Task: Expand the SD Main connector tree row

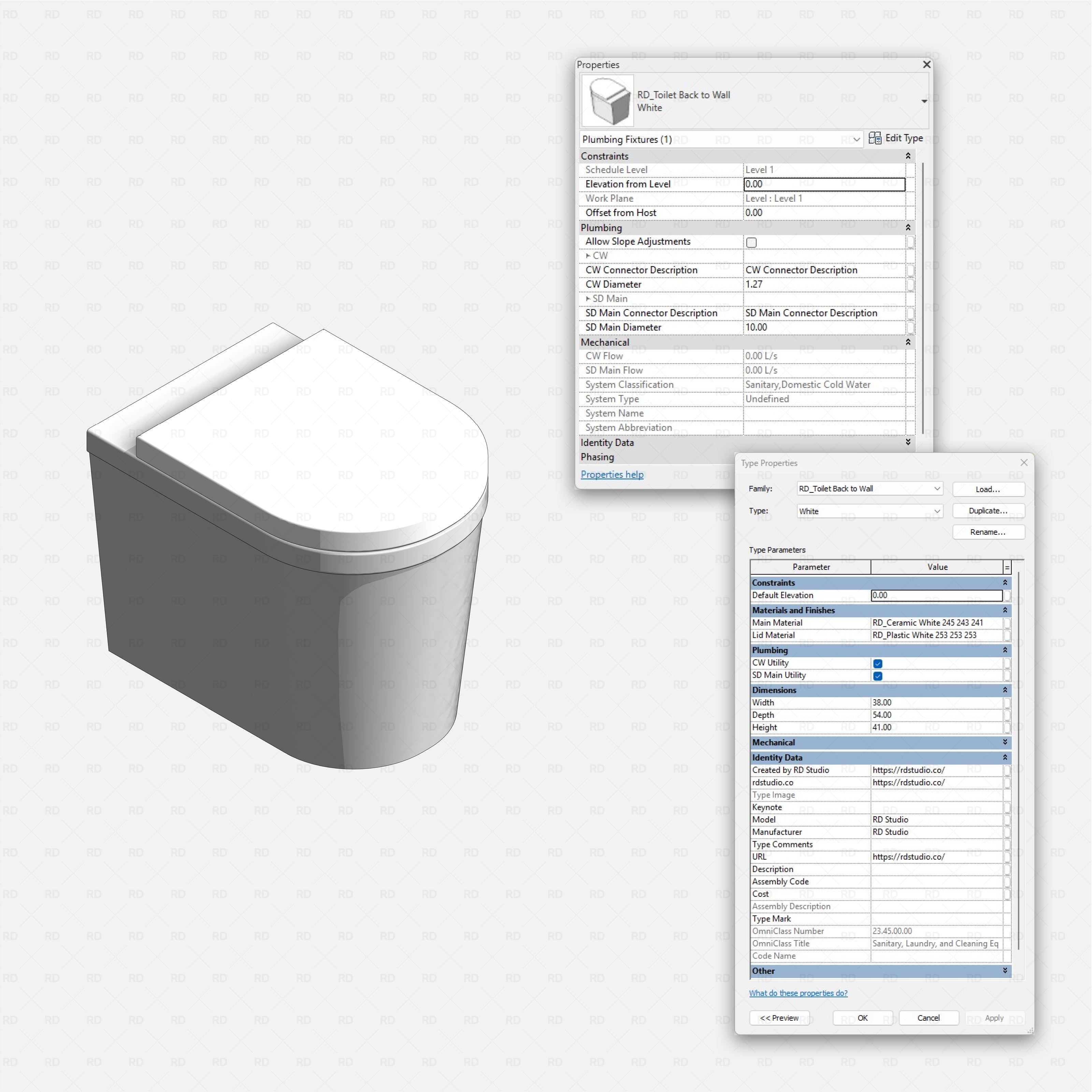Action: pos(588,299)
